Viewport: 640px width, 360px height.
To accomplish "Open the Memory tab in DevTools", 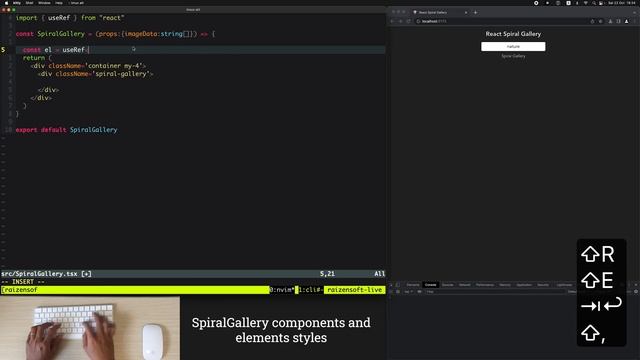I will click(x=505, y=285).
